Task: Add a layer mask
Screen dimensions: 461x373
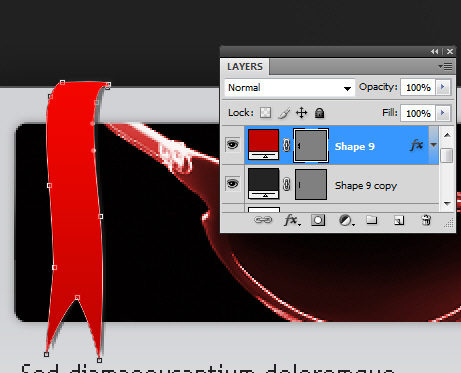Action: [318, 220]
